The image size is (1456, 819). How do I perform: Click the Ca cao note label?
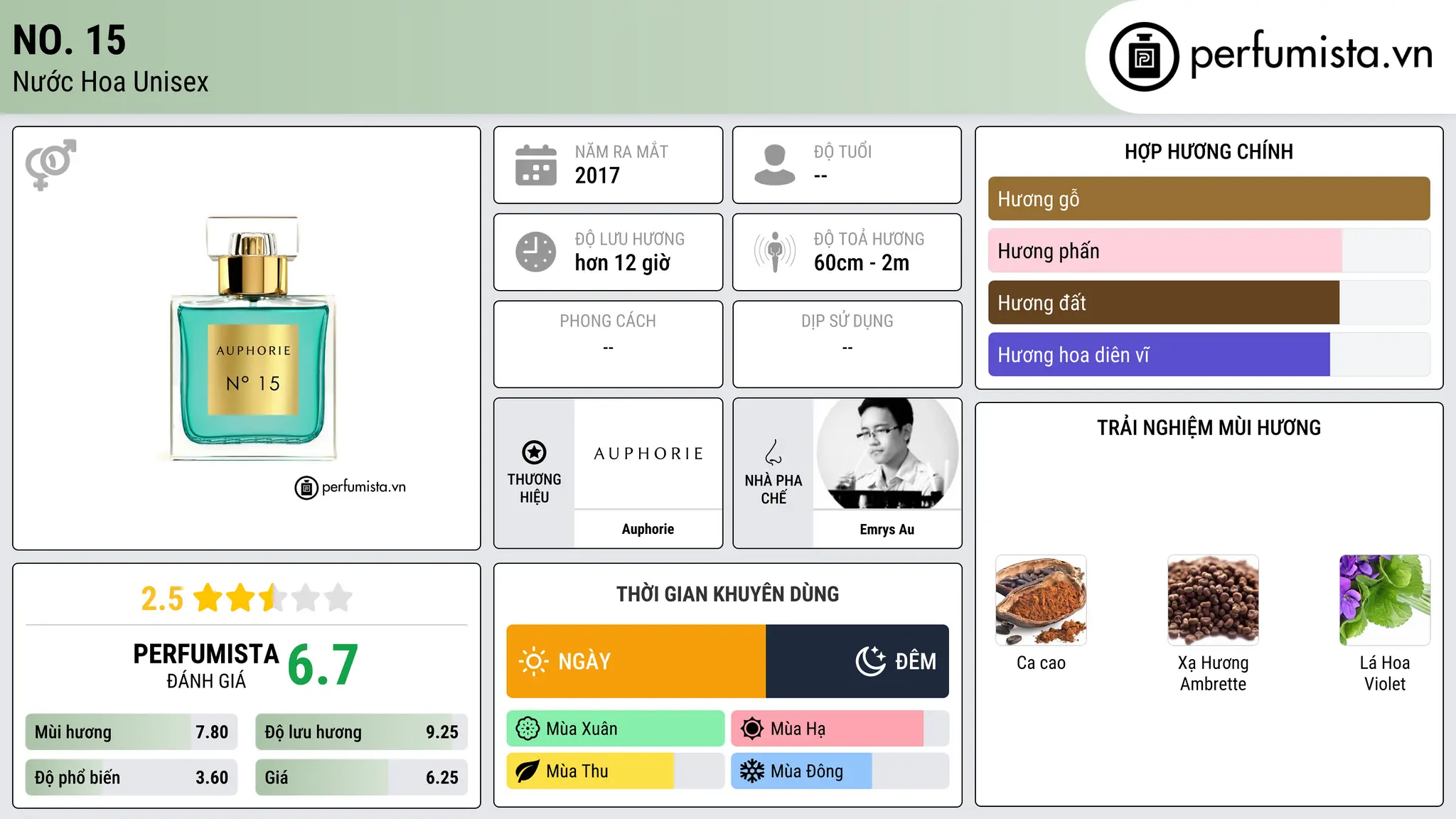click(1041, 663)
